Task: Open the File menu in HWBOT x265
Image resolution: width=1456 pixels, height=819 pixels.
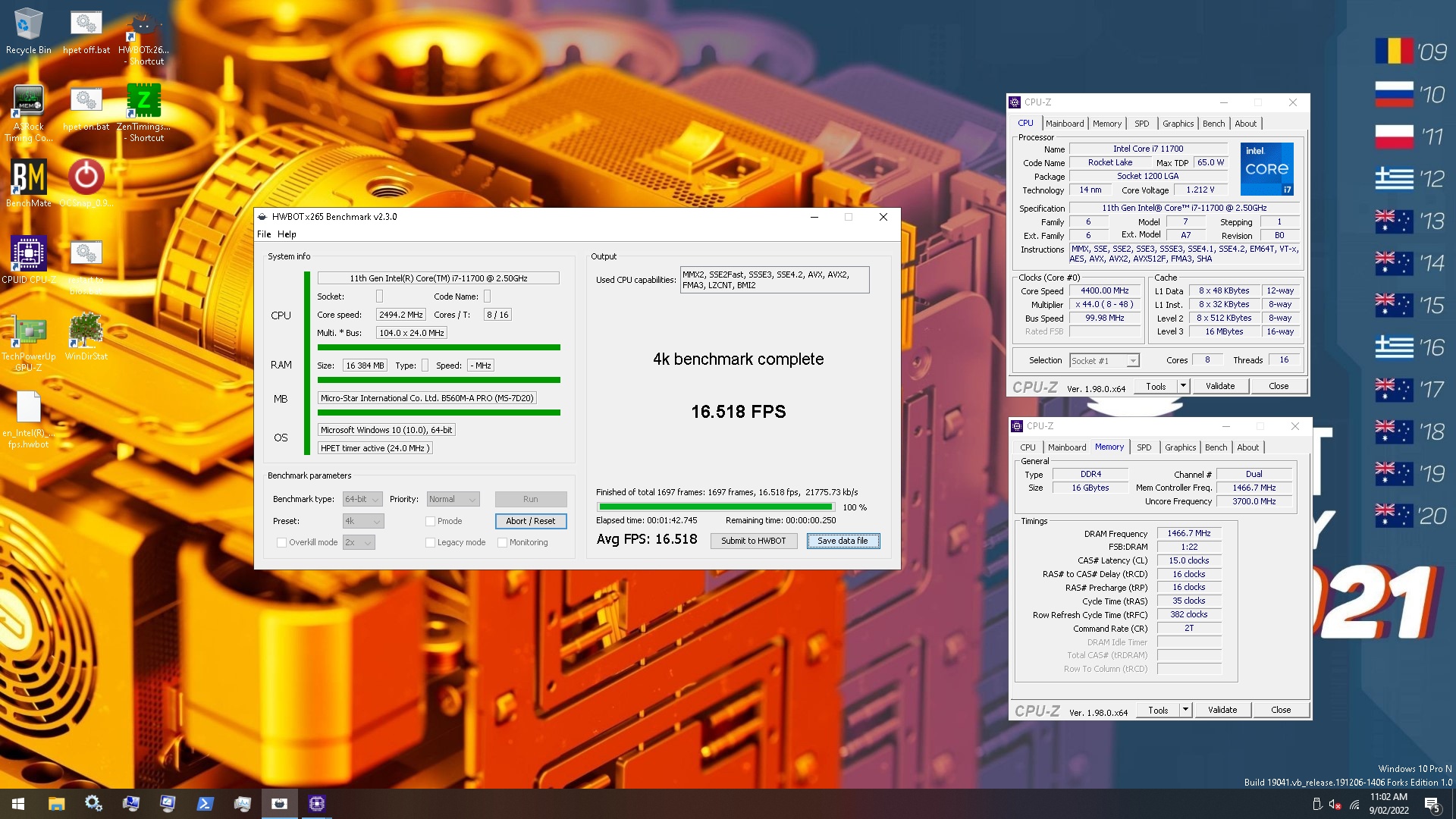Action: coord(264,234)
